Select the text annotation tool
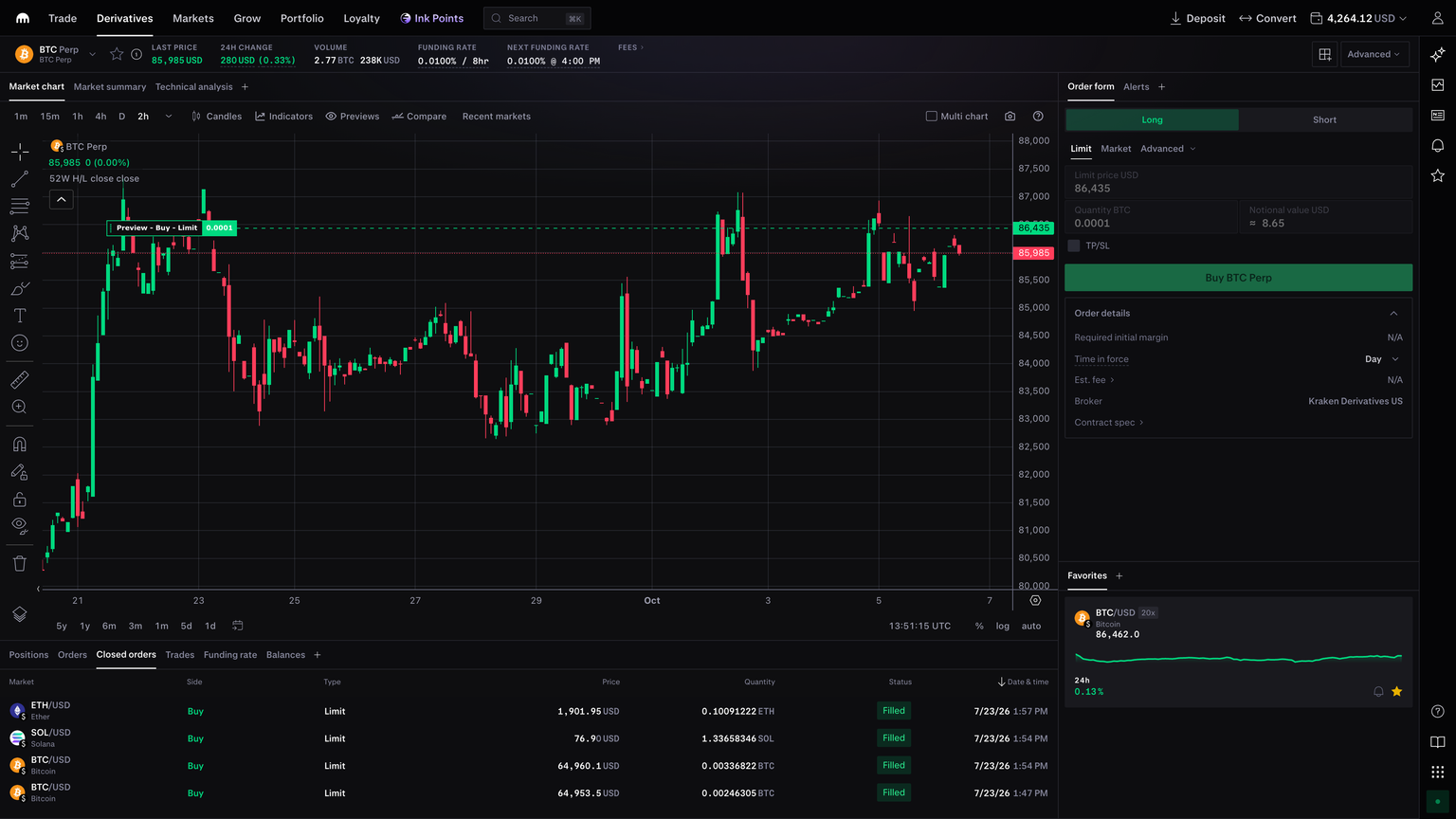 (x=19, y=316)
